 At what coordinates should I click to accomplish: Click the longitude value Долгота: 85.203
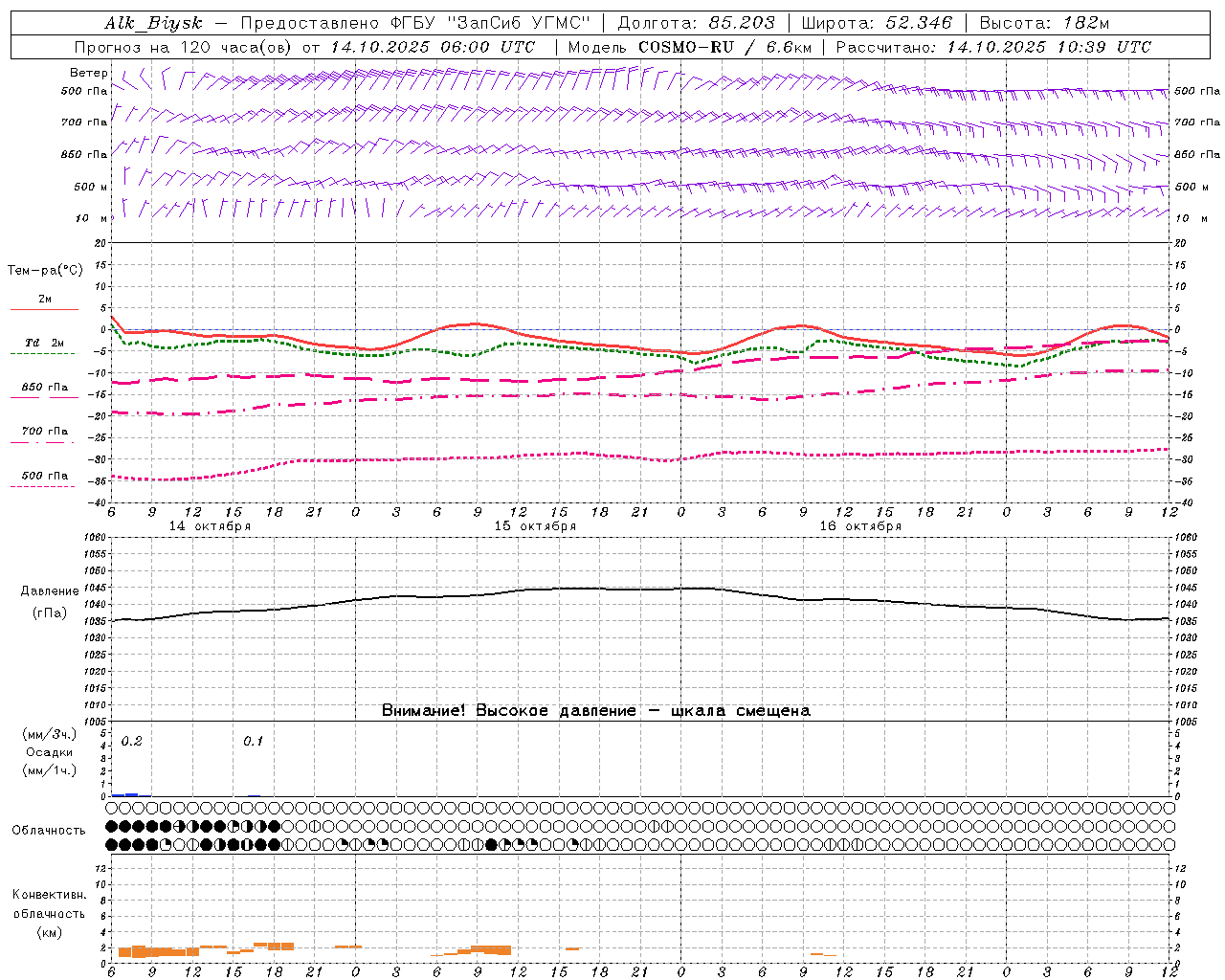coord(696,23)
